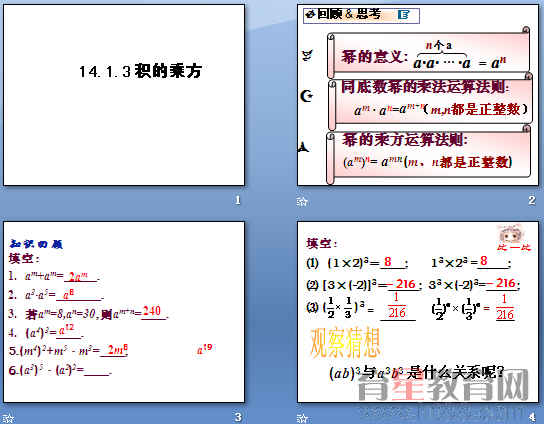Click the animation star icon under slide 2
544x424 pixels.
pos(302,201)
